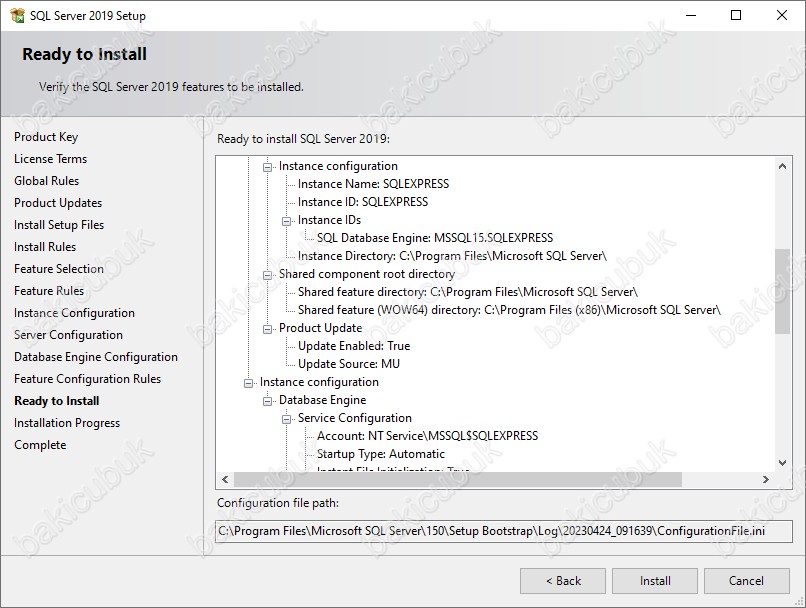
Task: Select 'Update Source: MU' tree row
Action: [x=349, y=364]
